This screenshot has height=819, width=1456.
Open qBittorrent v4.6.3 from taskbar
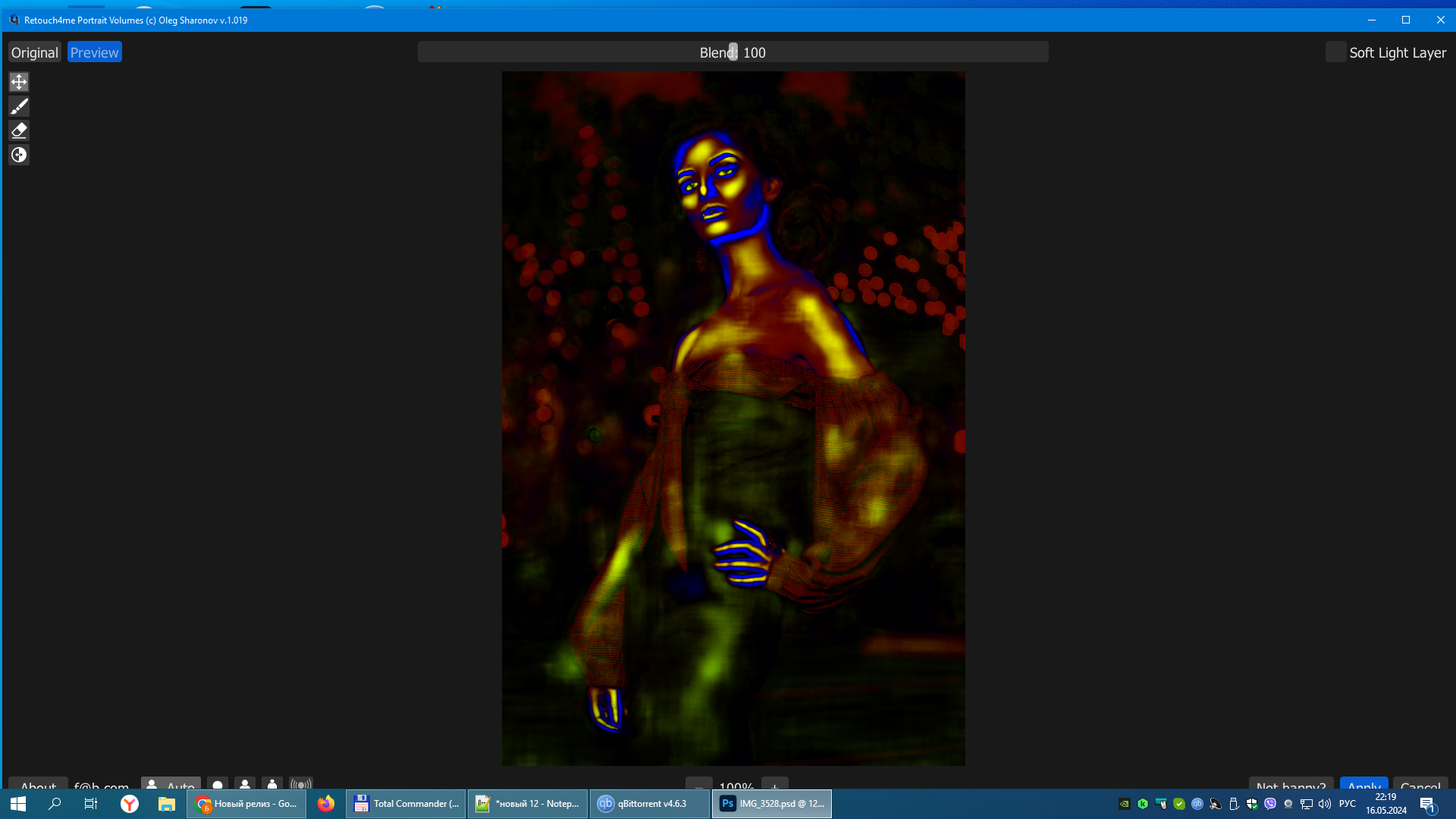coord(649,803)
